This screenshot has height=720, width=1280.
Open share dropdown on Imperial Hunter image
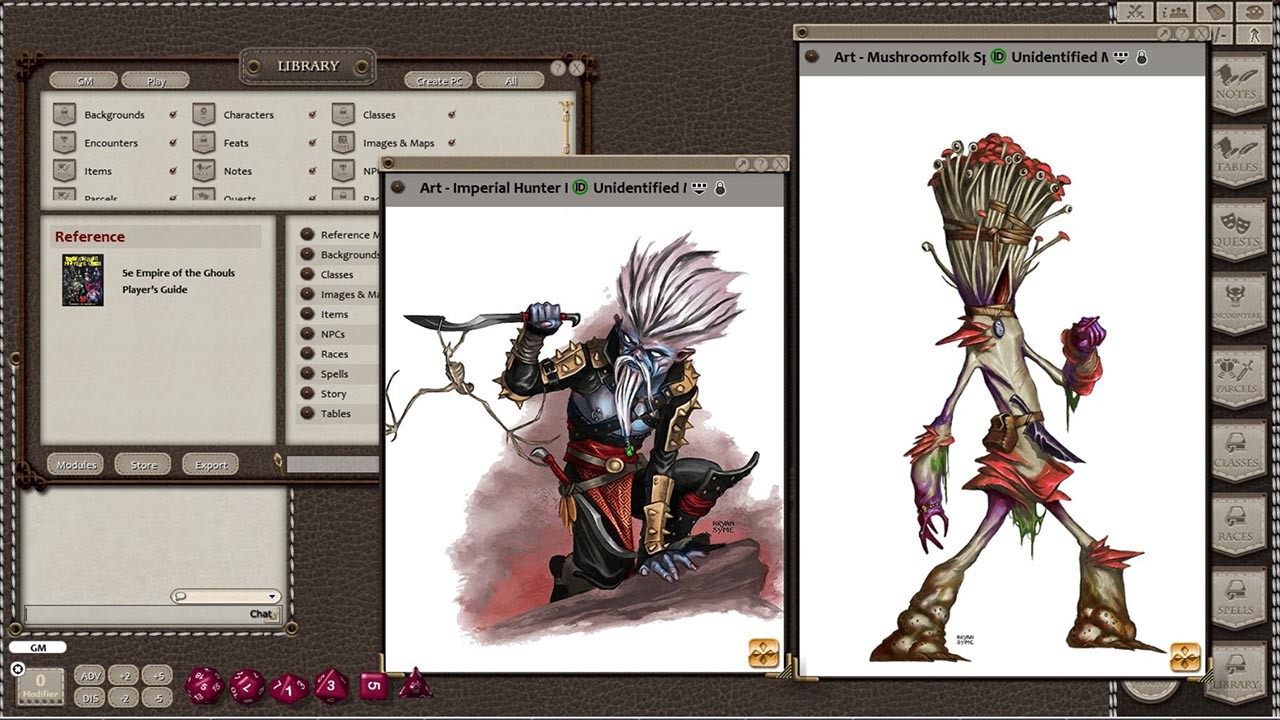click(699, 188)
